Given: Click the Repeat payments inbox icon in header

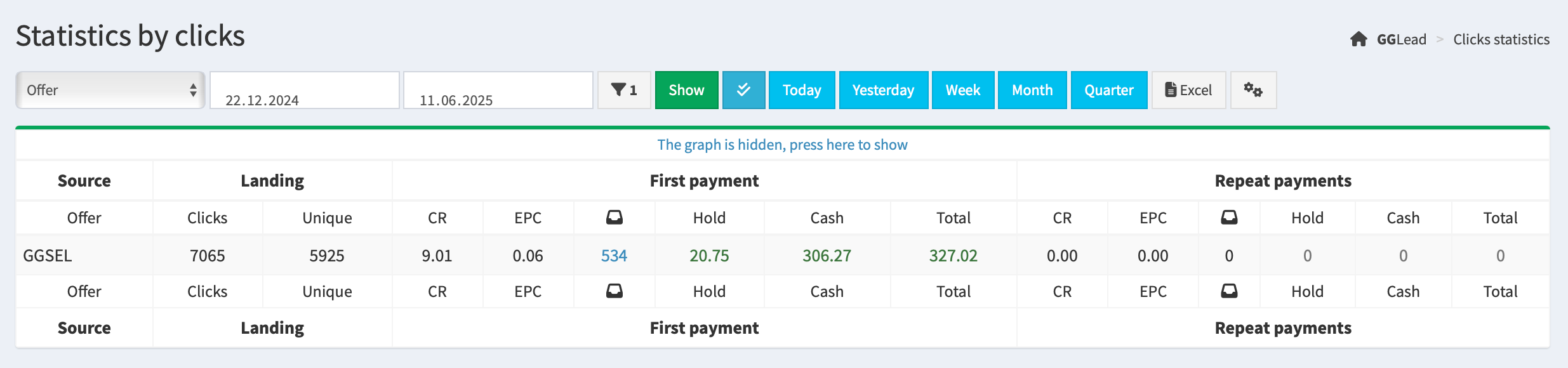Looking at the screenshot, I should pyautogui.click(x=1229, y=218).
